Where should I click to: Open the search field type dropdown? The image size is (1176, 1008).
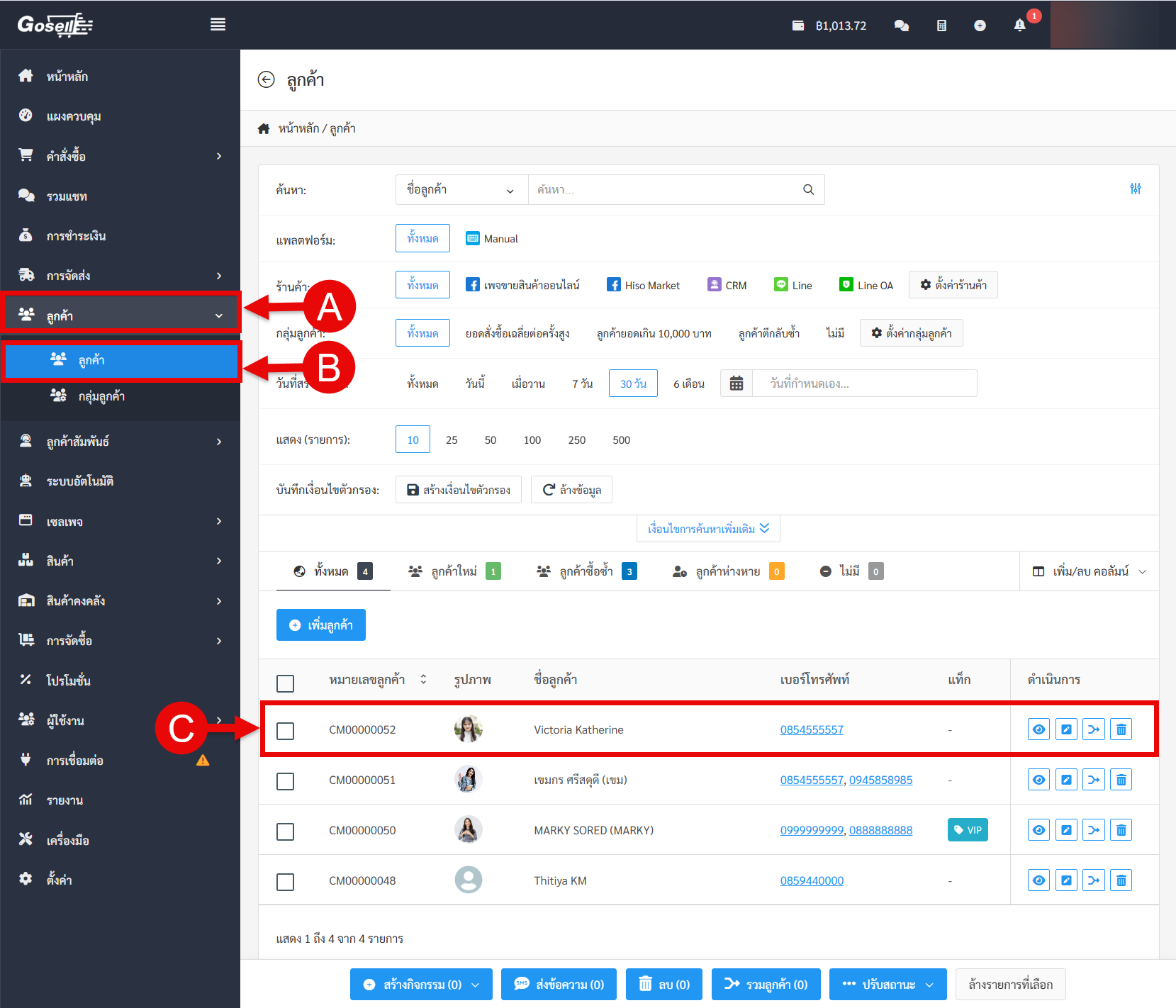tap(461, 190)
